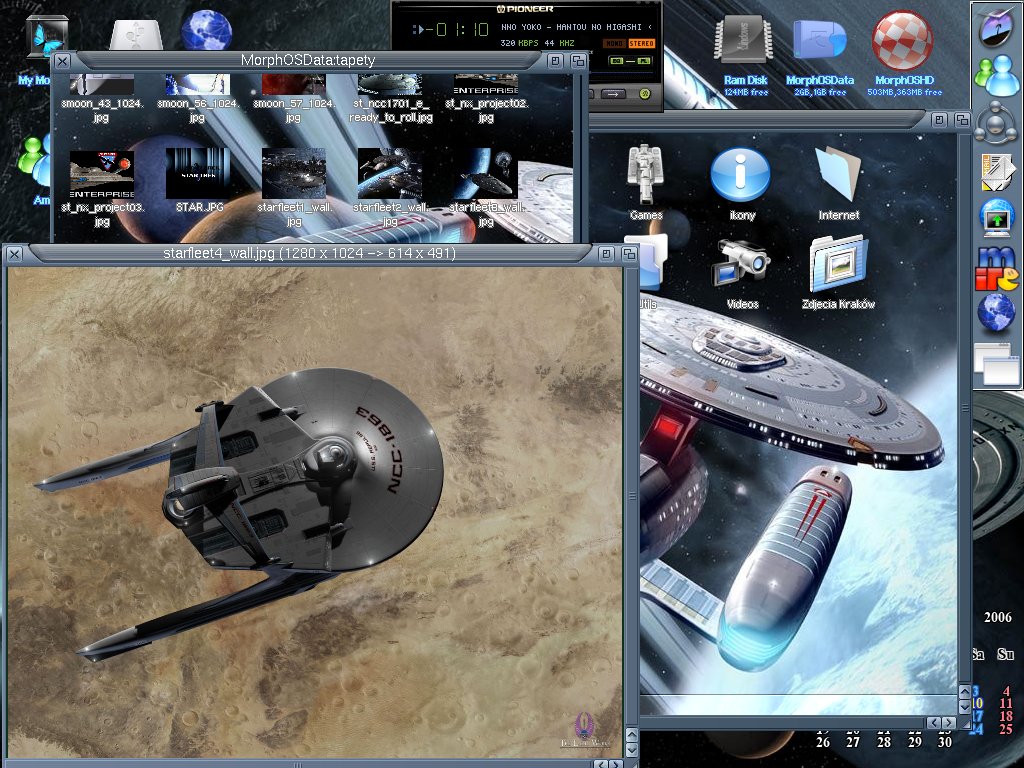
Task: Select the red Sunday date 4 on the calendar
Action: [1006, 691]
